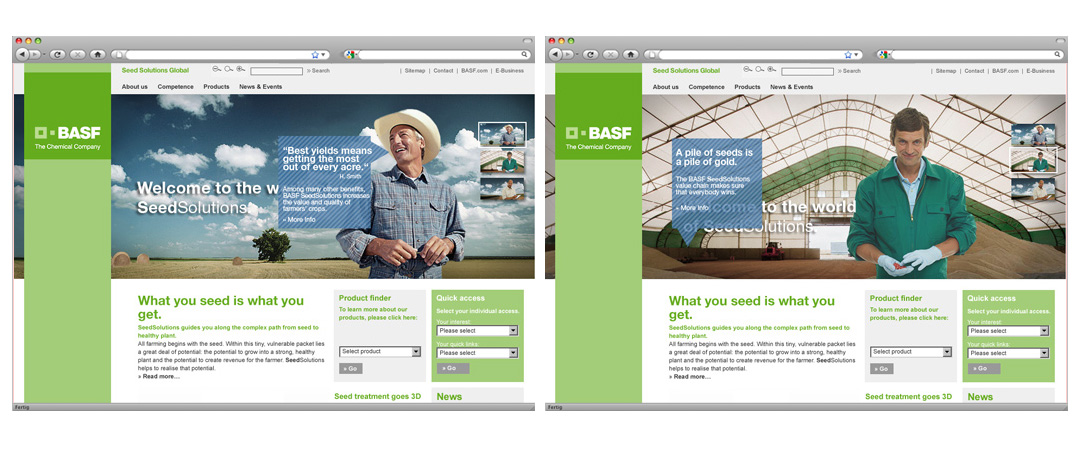This screenshot has width=1080, height=468.
Task: Increase text size on the left BASF page
Action: pyautogui.click(x=240, y=70)
